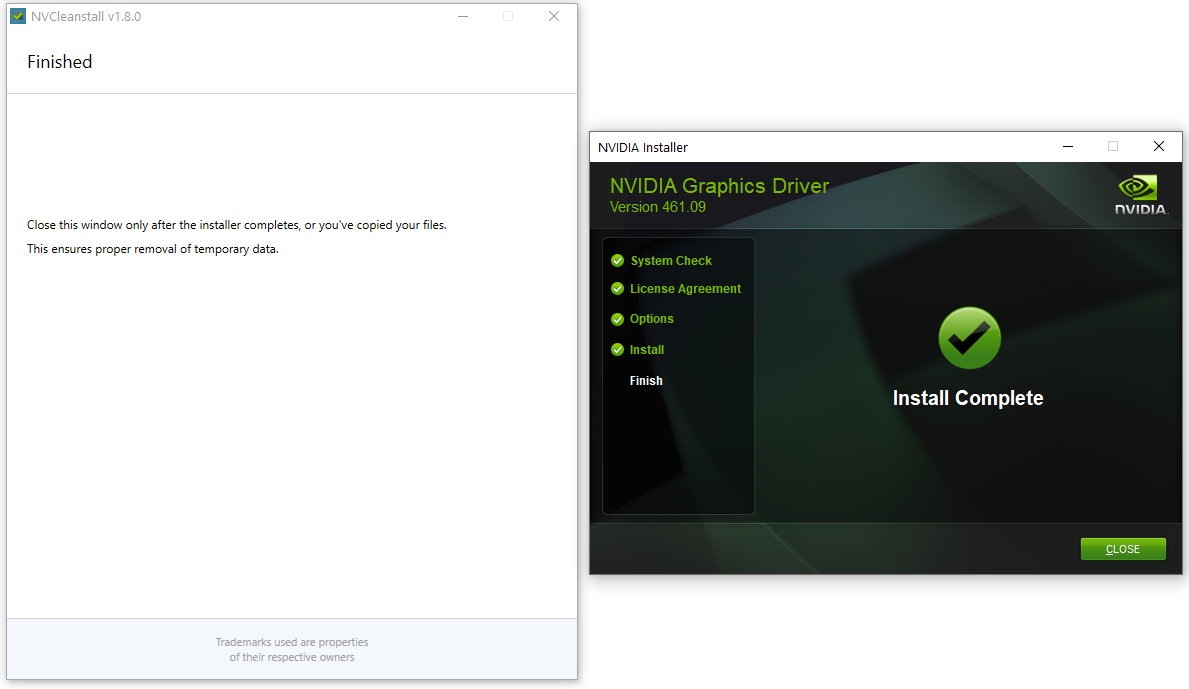1189x689 pixels.
Task: Click the large green Install Complete checkmark
Action: click(969, 338)
